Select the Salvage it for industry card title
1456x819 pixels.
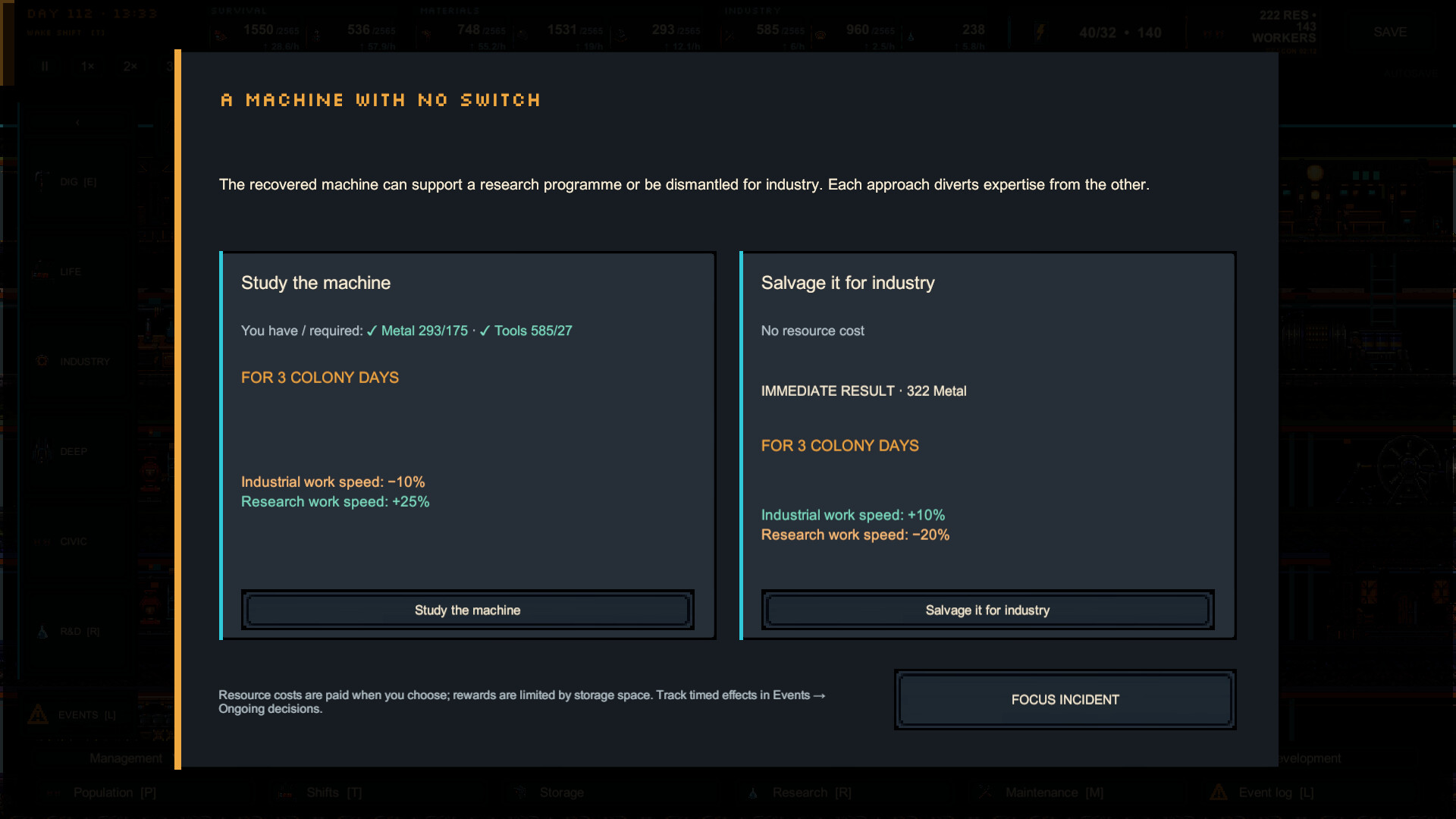(848, 283)
